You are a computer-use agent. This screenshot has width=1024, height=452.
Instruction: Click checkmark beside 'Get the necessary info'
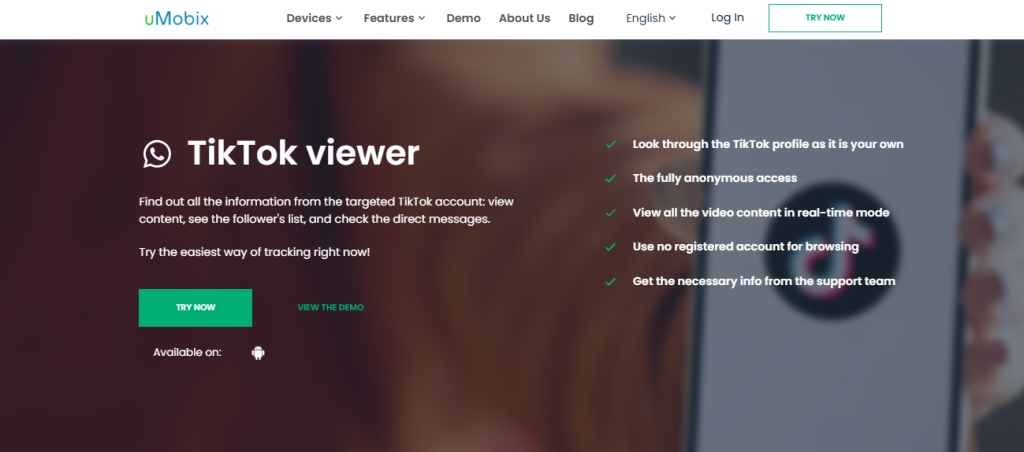(610, 281)
